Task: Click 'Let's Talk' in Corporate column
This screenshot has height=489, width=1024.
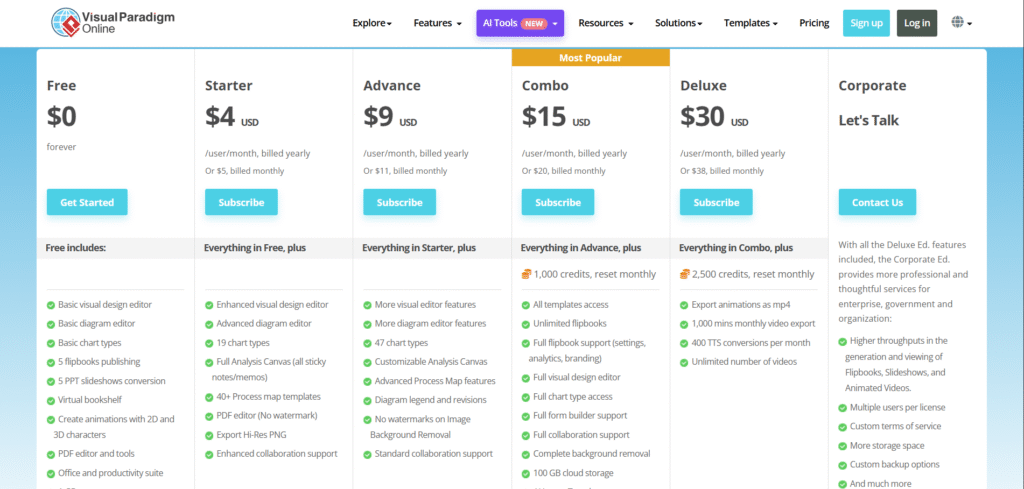Action: click(x=869, y=121)
